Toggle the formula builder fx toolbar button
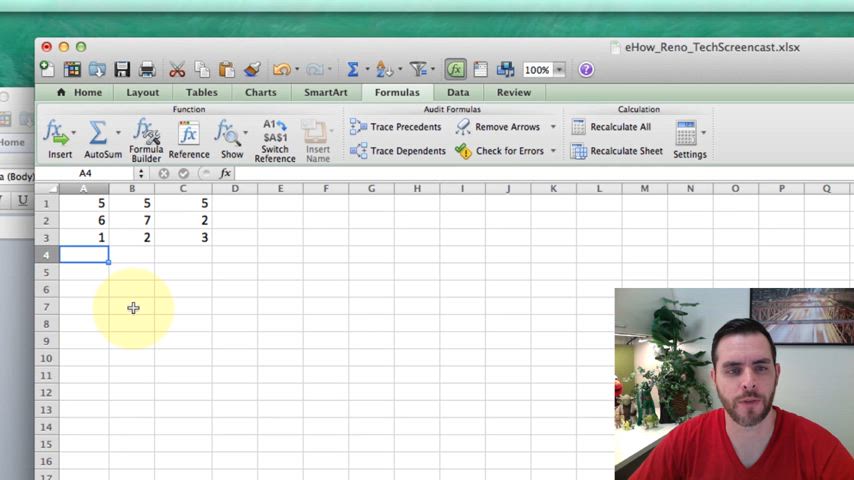 (456, 70)
